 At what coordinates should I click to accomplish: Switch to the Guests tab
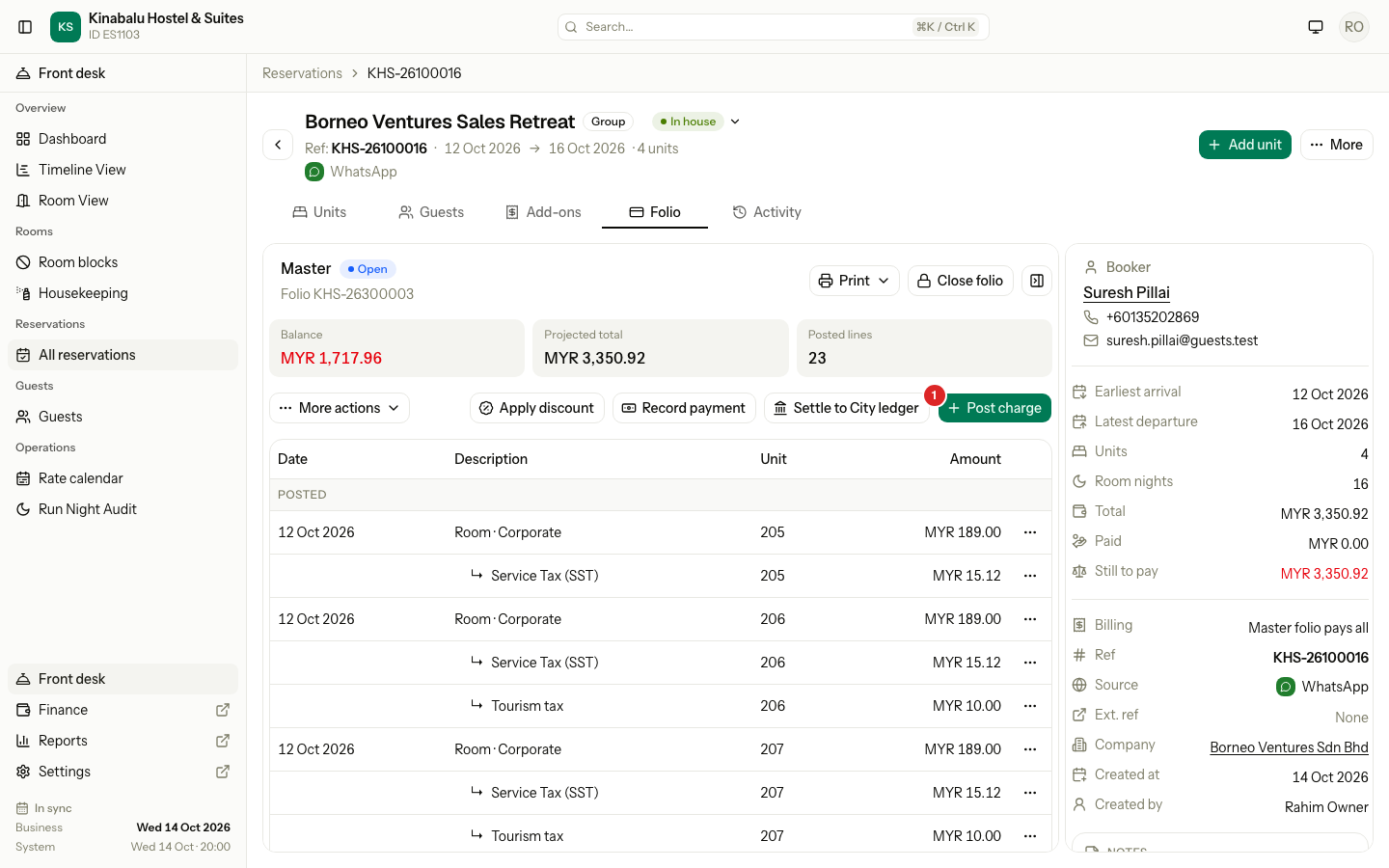pos(431,212)
